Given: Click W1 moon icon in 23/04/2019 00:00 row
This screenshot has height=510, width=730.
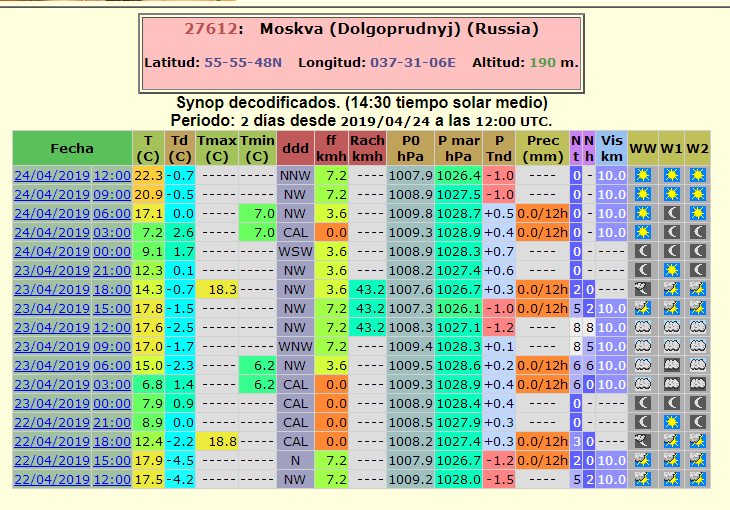Looking at the screenshot, I should coord(671,403).
